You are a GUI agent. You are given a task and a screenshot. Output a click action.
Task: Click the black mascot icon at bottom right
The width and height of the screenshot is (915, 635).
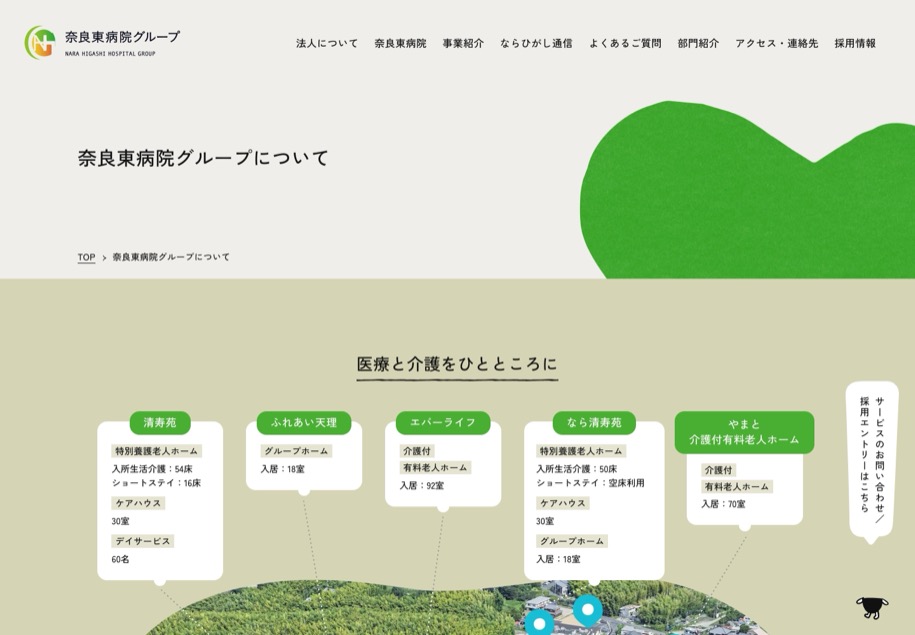coord(872,607)
